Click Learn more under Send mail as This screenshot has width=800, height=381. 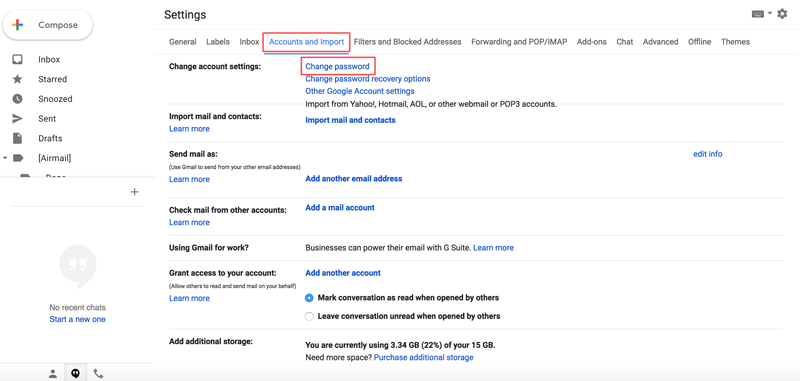pyautogui.click(x=189, y=180)
